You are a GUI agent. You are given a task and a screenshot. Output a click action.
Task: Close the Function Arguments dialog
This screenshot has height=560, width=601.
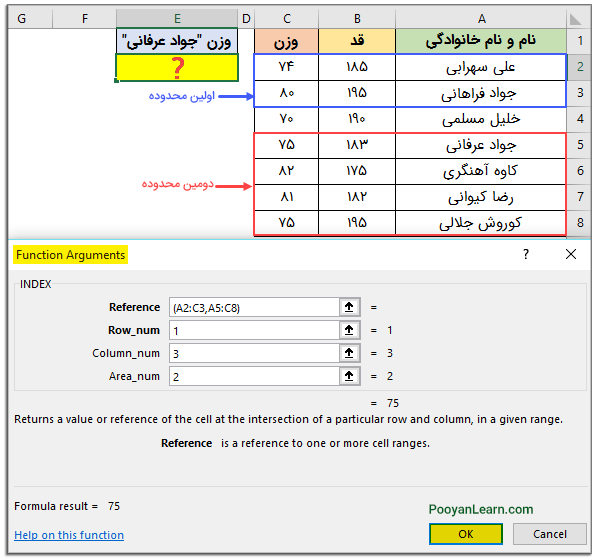(x=571, y=254)
